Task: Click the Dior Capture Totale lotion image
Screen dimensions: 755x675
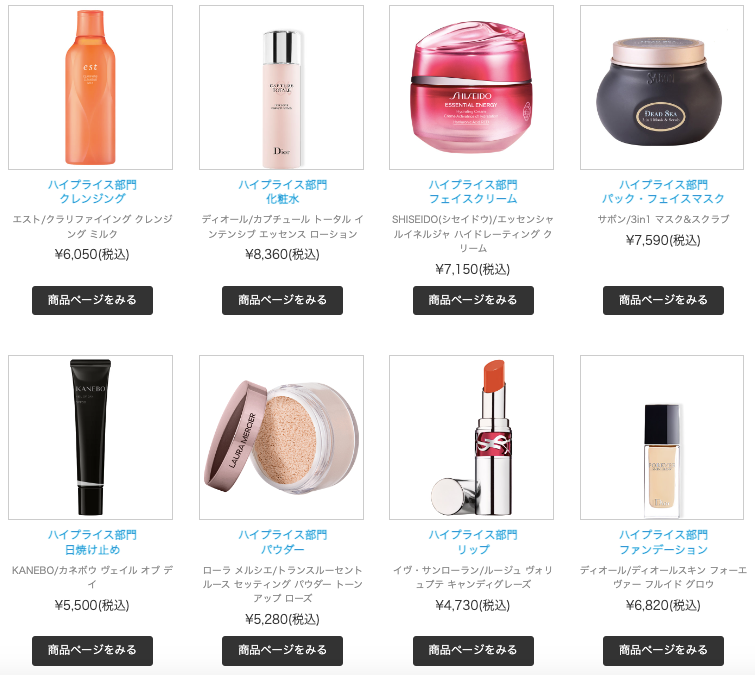Action: click(281, 88)
